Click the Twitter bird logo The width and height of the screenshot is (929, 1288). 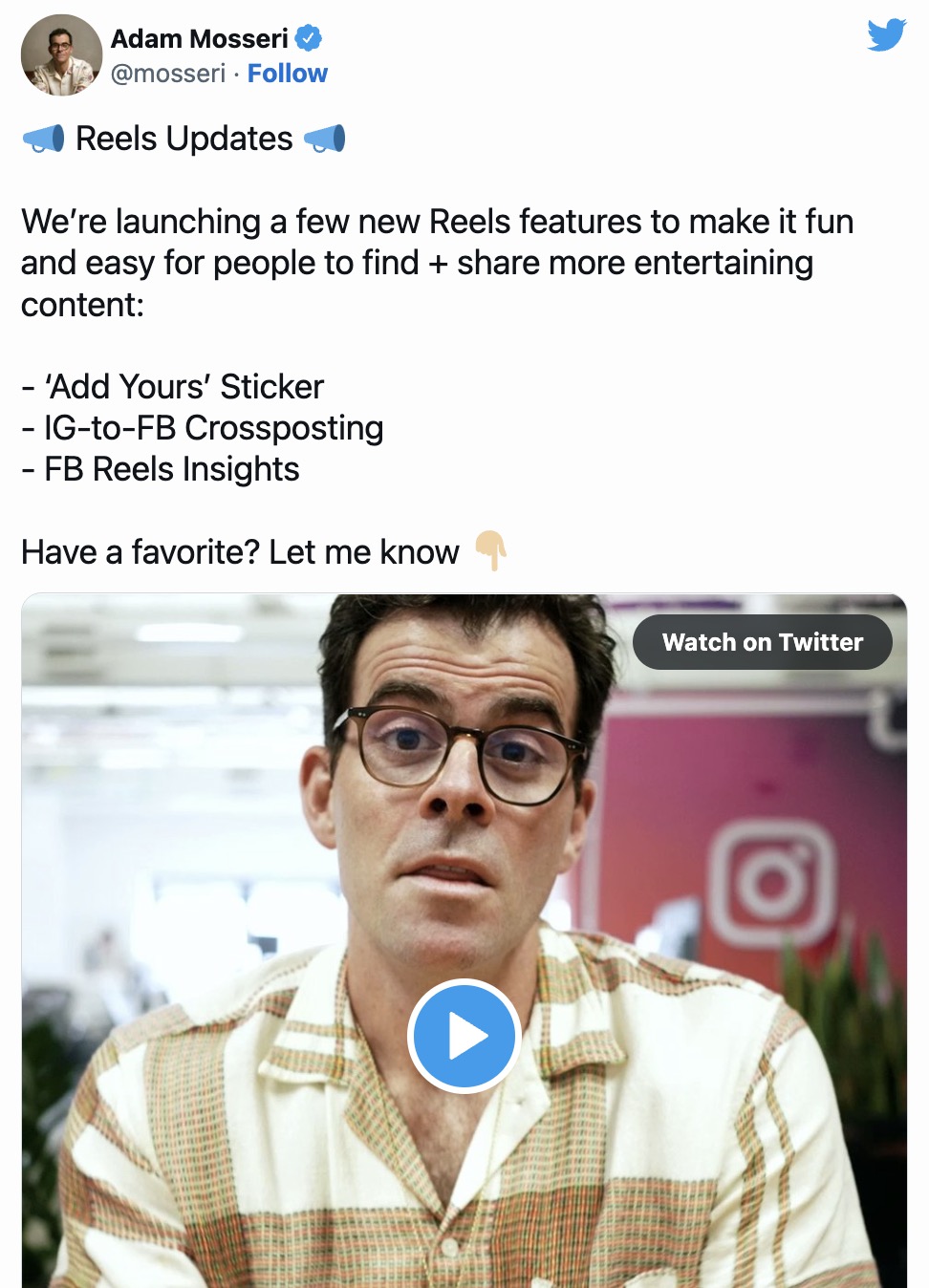click(886, 35)
